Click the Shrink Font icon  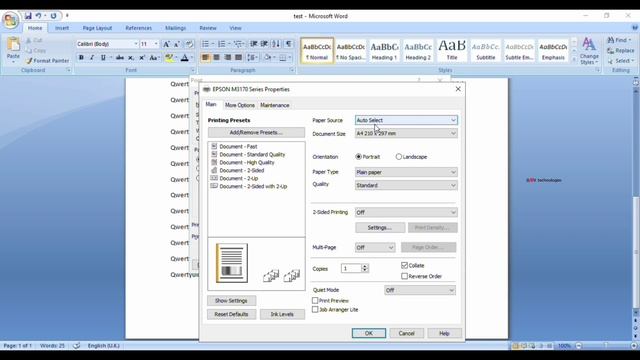point(177,44)
